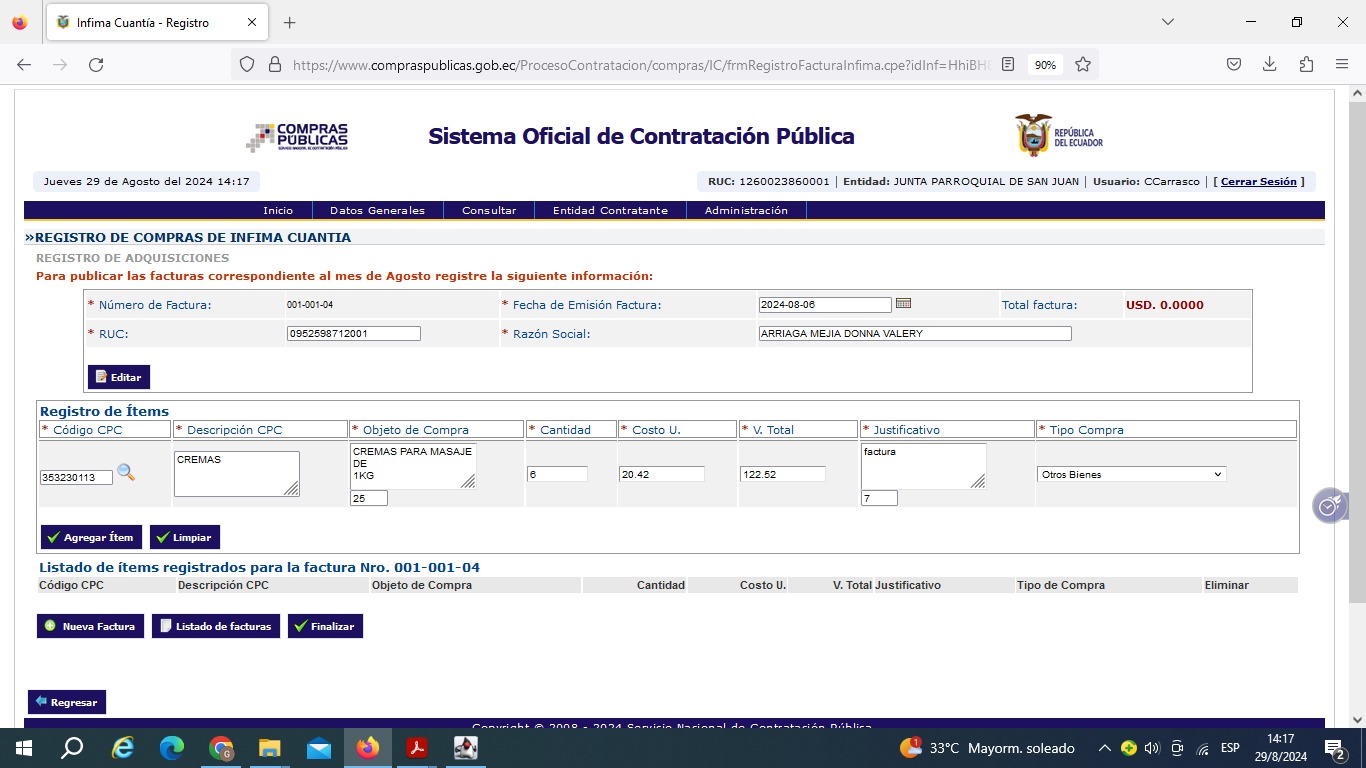
Task: Open the invoice date calendar picker
Action: (x=903, y=304)
